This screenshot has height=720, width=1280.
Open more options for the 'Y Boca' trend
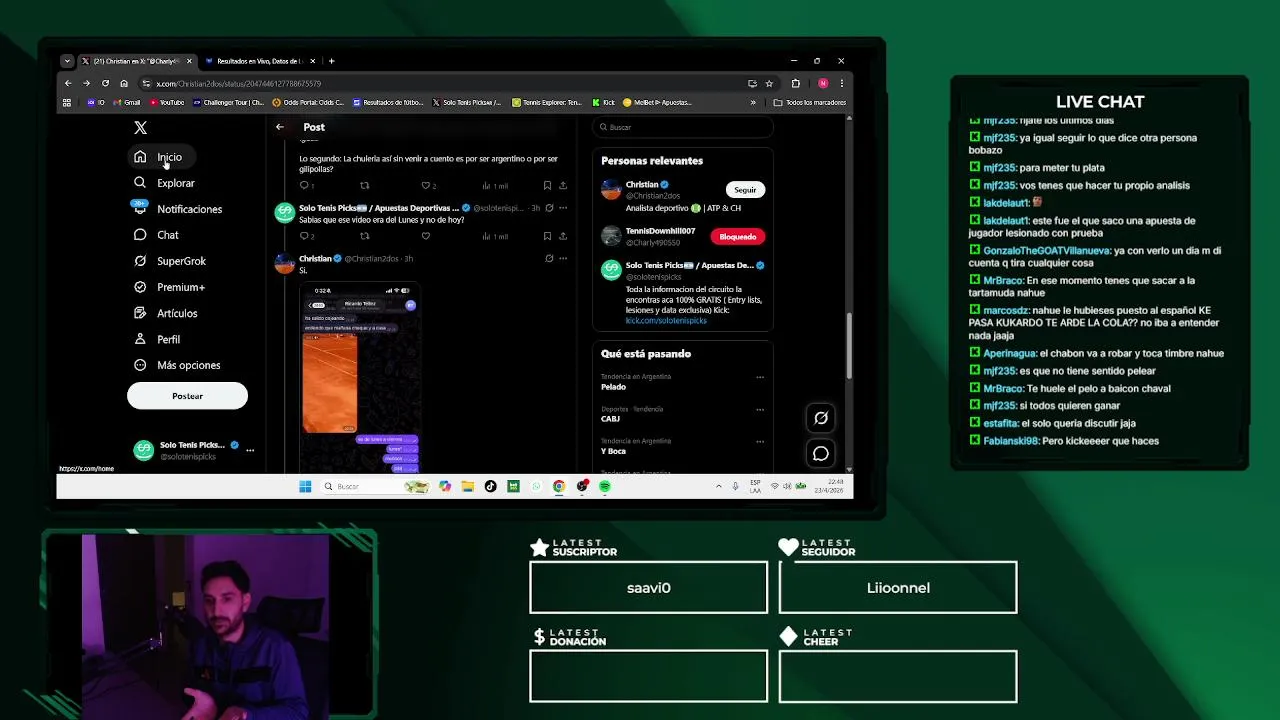(x=760, y=441)
